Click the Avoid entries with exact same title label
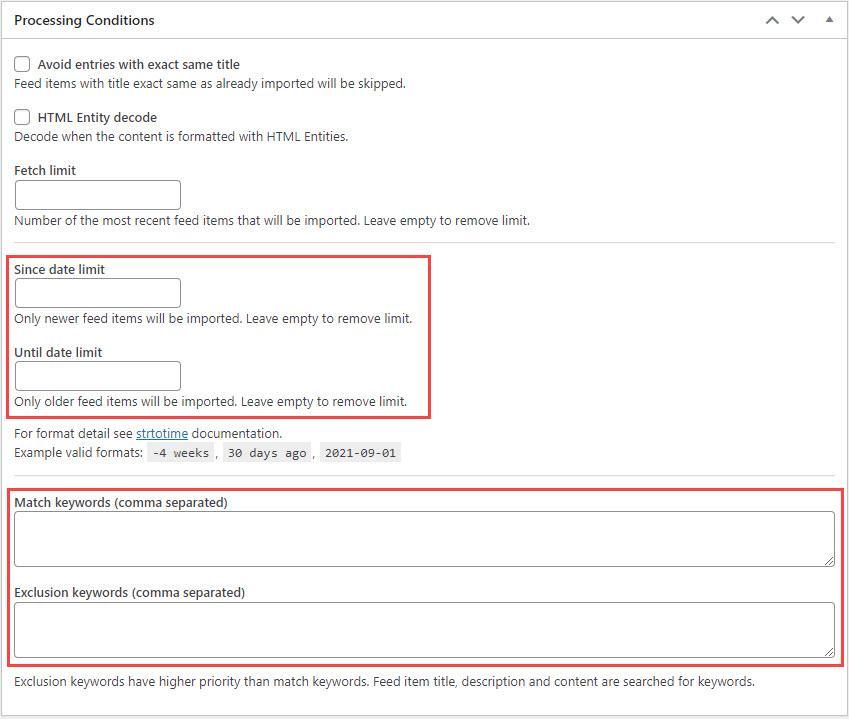 coord(138,64)
